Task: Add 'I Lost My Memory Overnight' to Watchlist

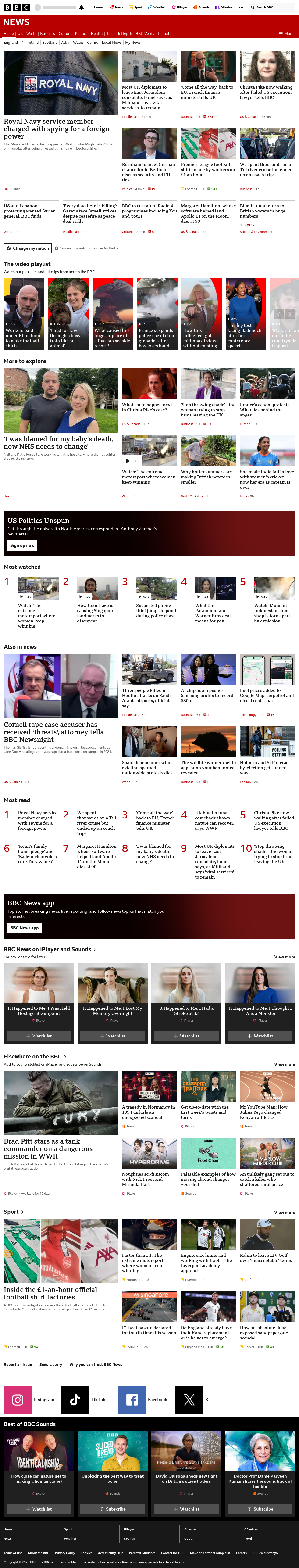Action: [x=113, y=1036]
